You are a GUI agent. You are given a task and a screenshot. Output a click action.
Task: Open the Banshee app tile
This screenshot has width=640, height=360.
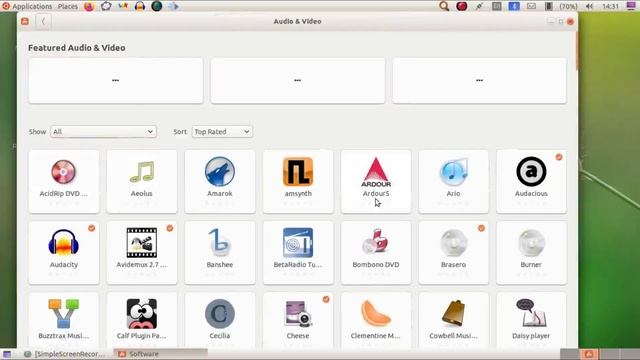tap(220, 253)
